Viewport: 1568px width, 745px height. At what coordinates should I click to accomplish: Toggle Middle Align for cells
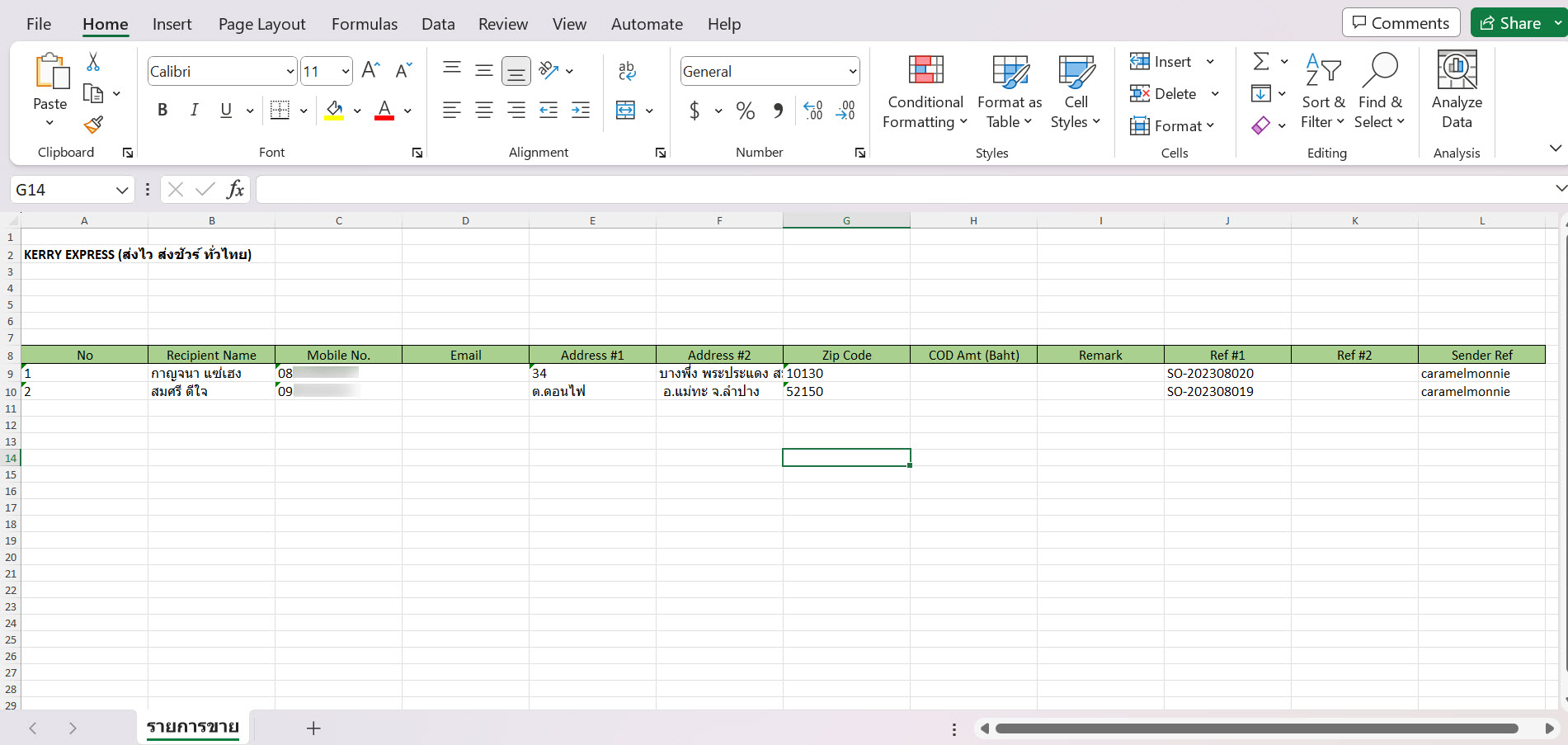(x=484, y=70)
